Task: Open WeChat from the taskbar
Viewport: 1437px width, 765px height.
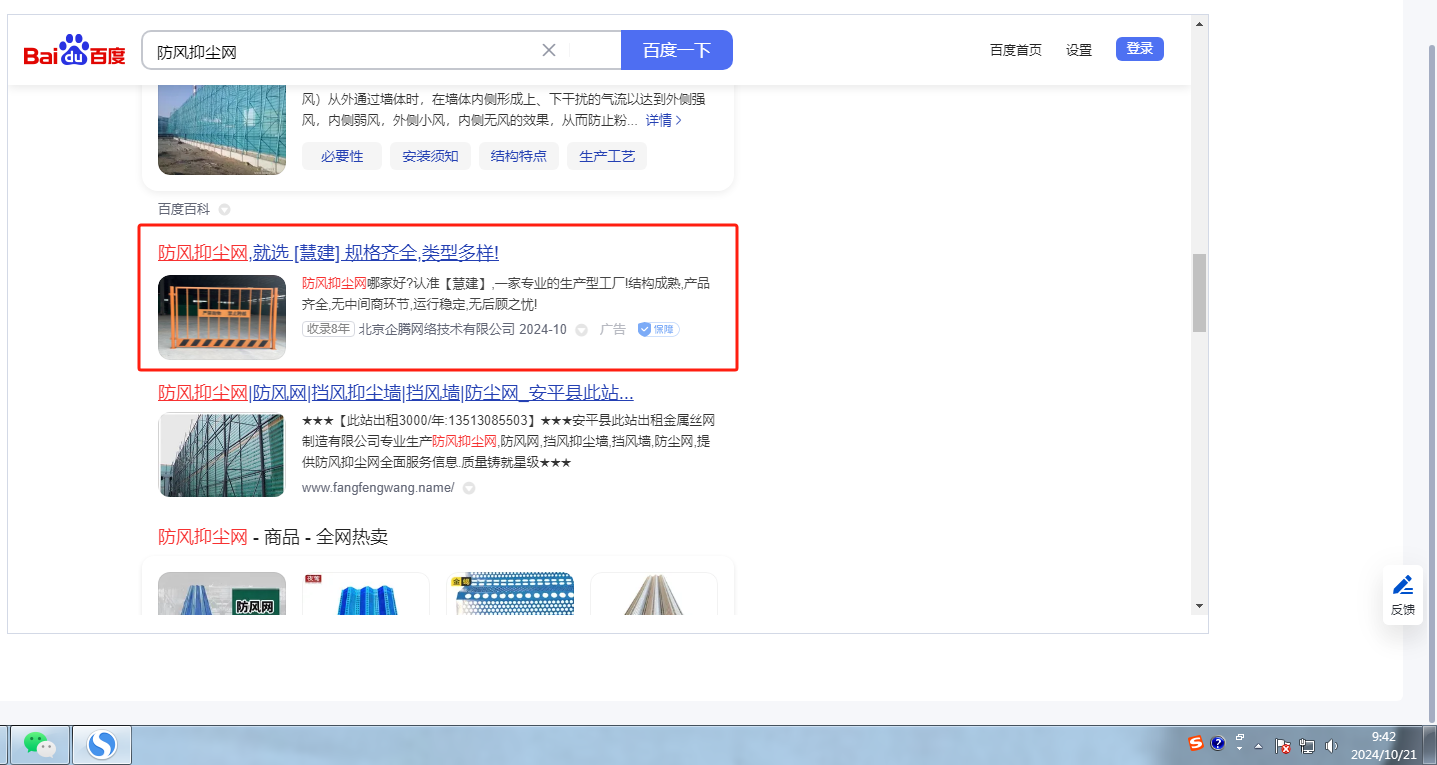Action: [x=39, y=744]
